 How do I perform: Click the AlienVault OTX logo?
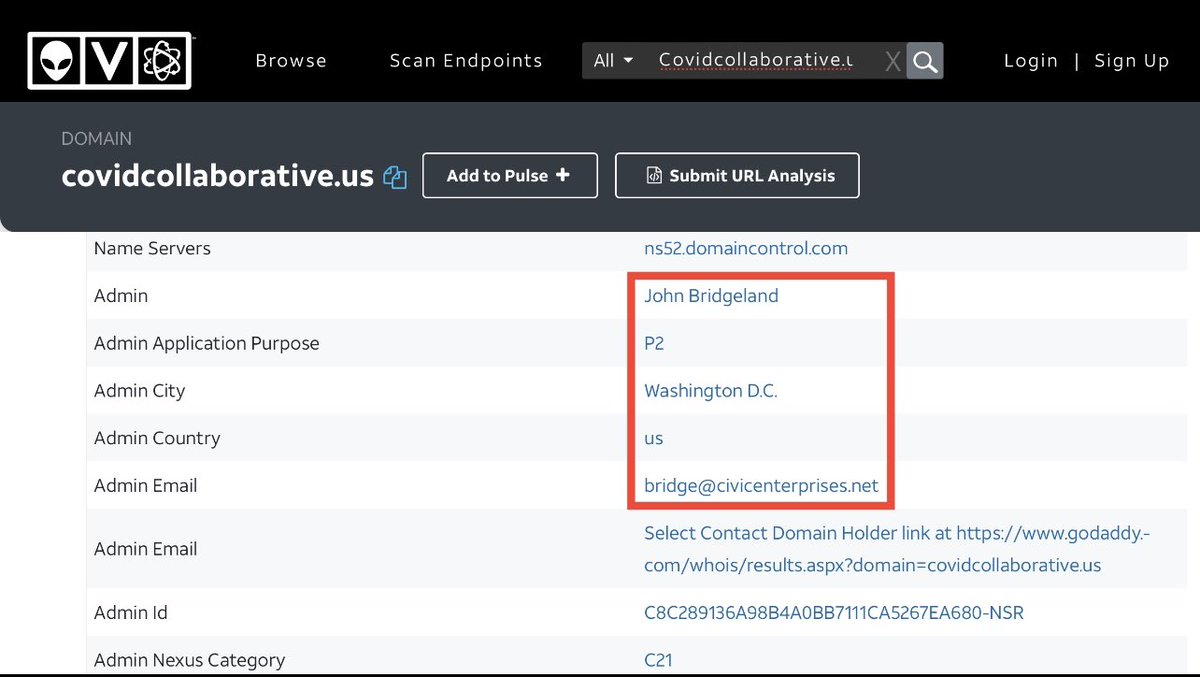110,61
